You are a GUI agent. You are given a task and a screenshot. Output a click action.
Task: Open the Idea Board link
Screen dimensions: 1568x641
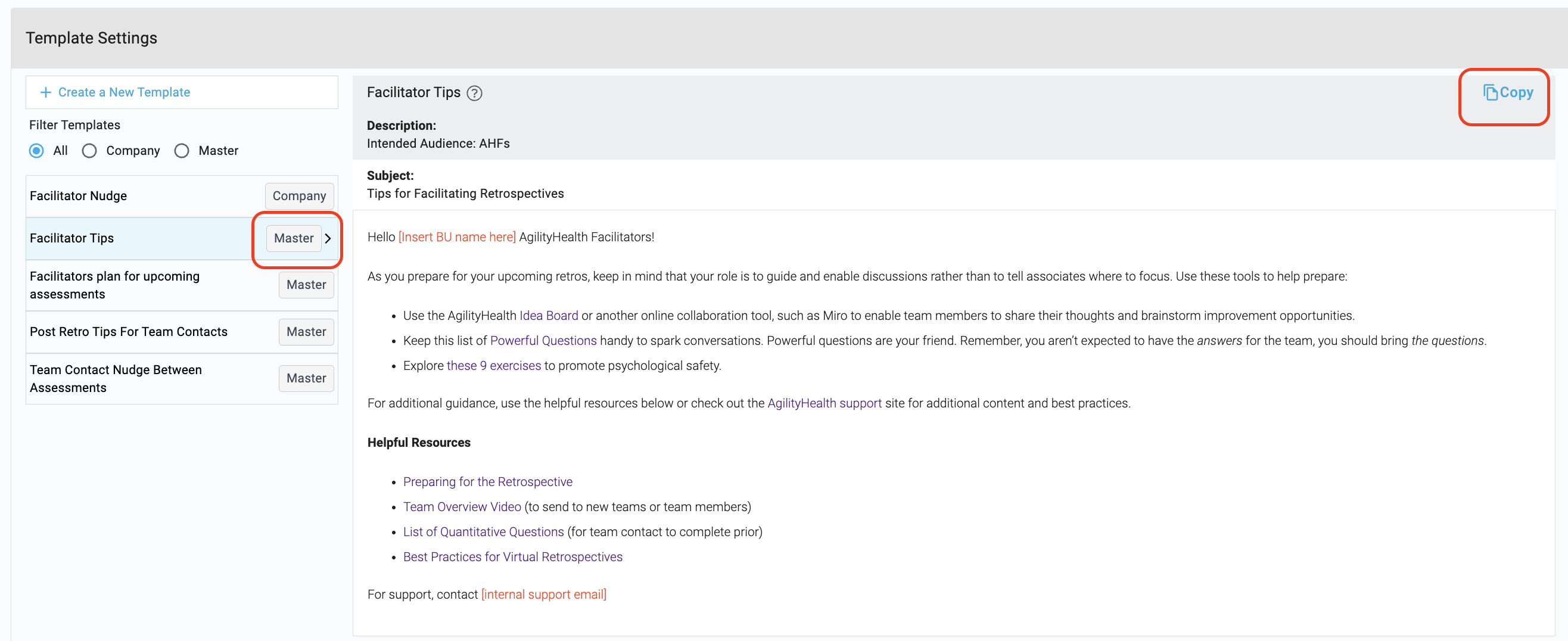click(549, 316)
